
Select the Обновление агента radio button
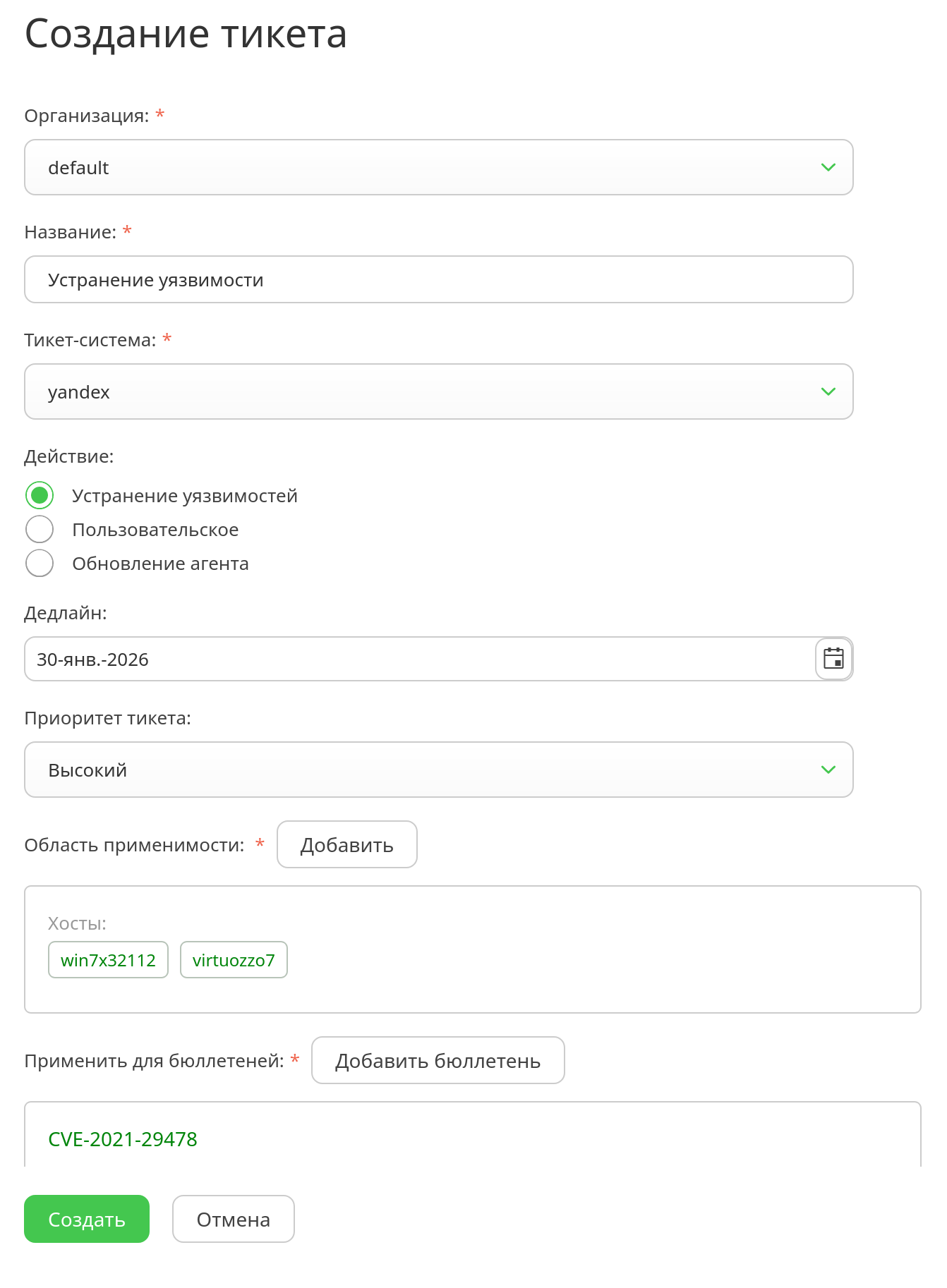[x=40, y=564]
